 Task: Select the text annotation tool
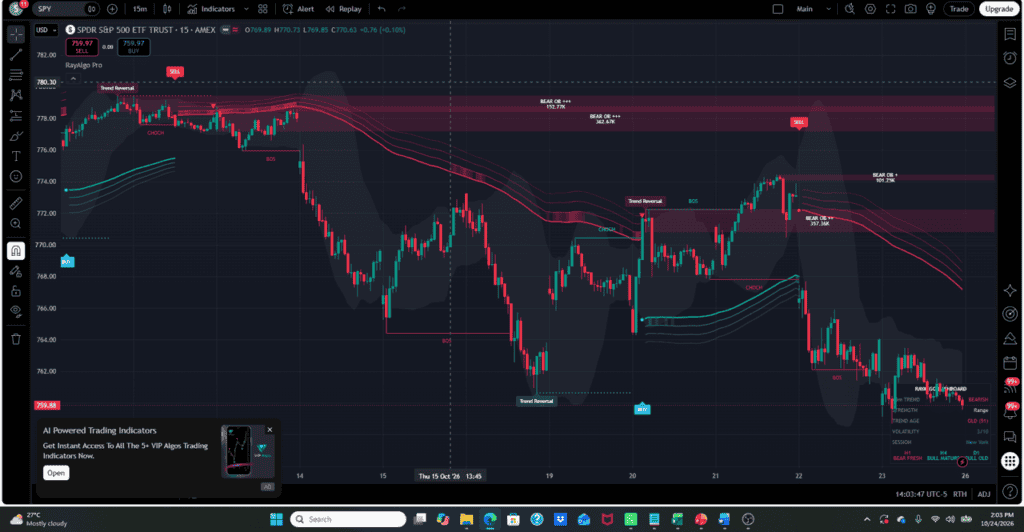[16, 156]
